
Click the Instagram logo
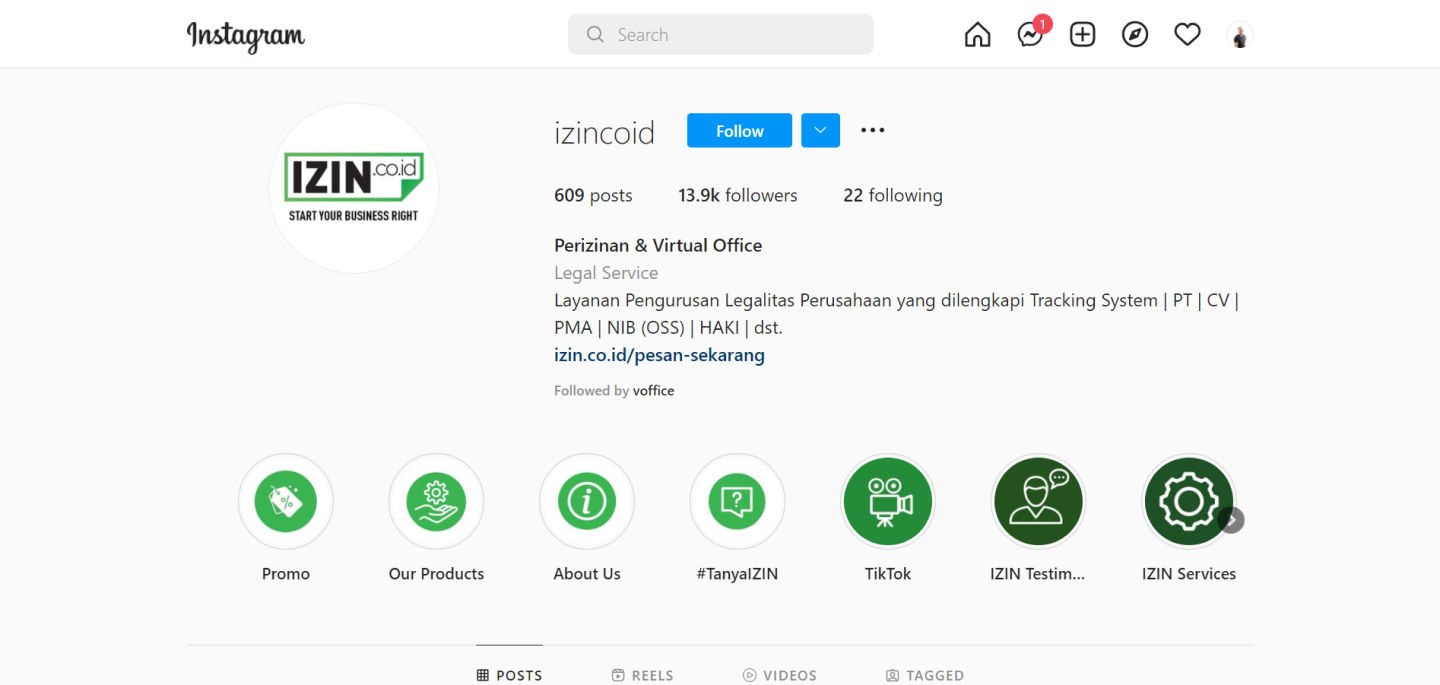point(246,36)
